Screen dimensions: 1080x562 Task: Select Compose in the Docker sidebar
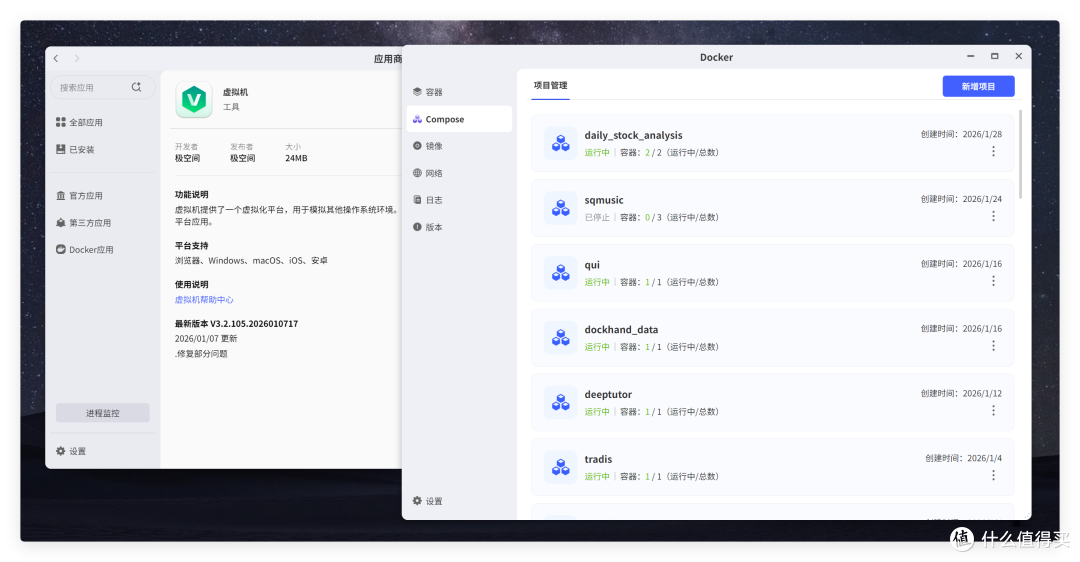point(459,119)
